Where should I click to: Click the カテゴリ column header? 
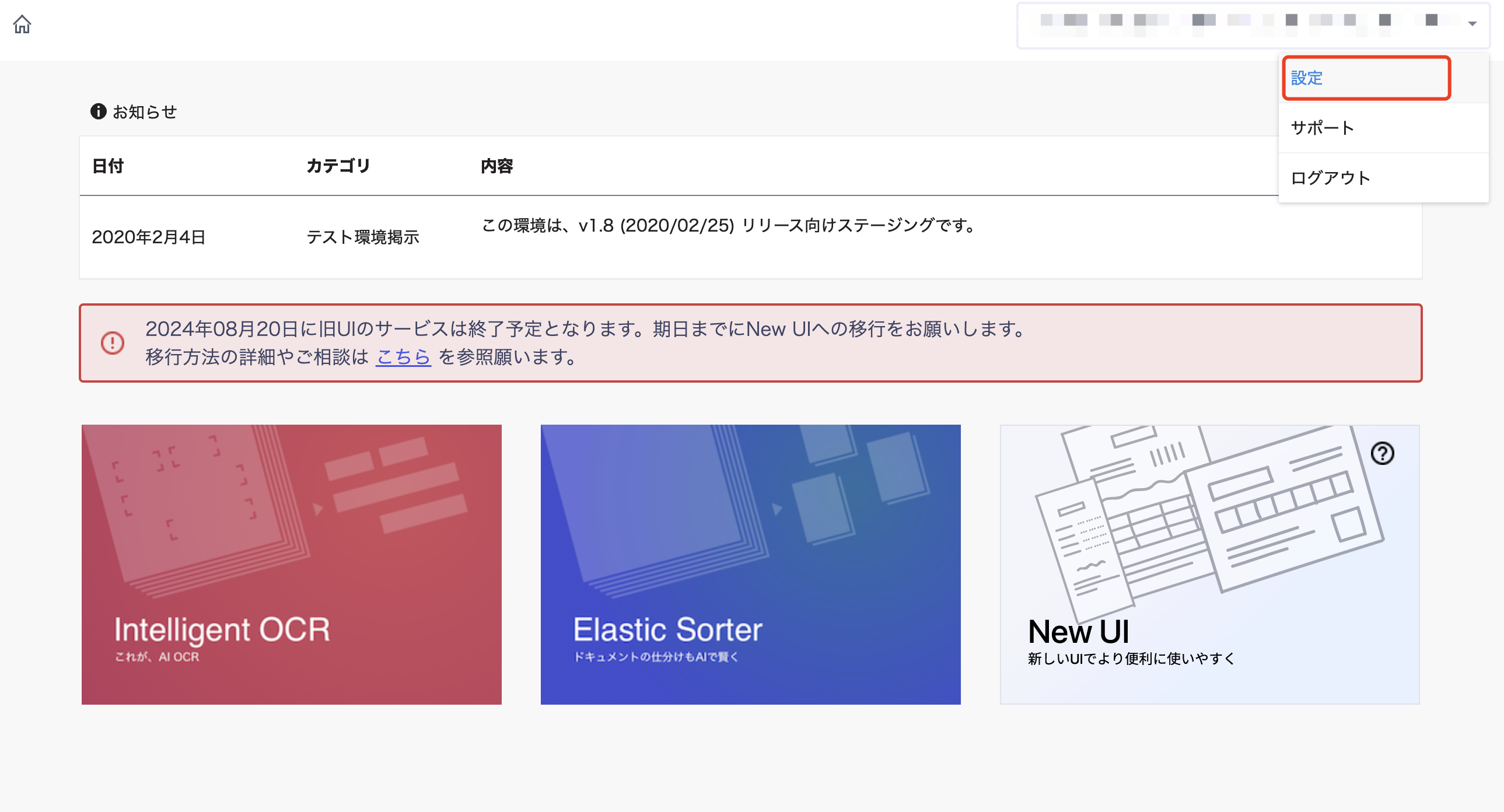[338, 166]
